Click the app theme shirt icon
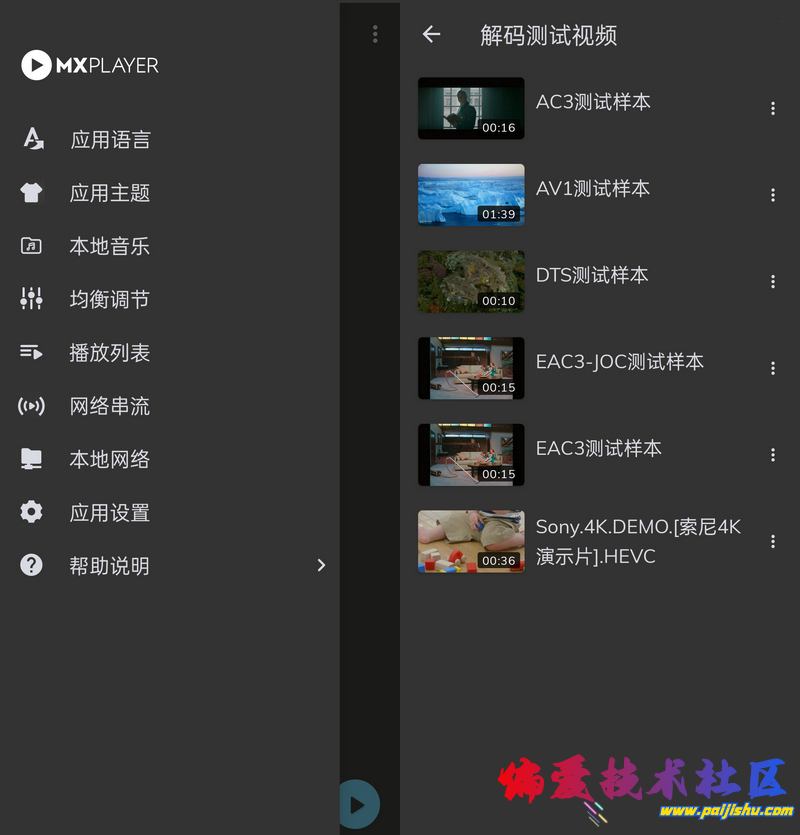 (x=32, y=193)
